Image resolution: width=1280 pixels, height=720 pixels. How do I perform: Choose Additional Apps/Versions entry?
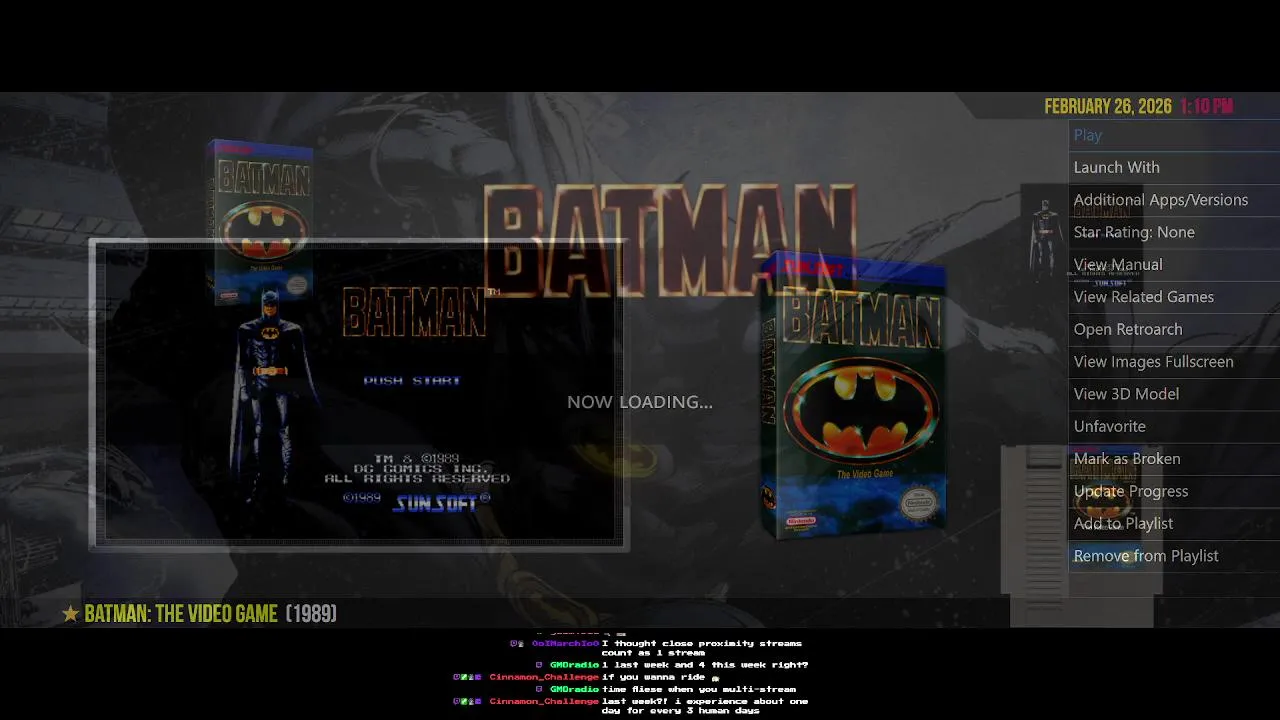(1174, 200)
